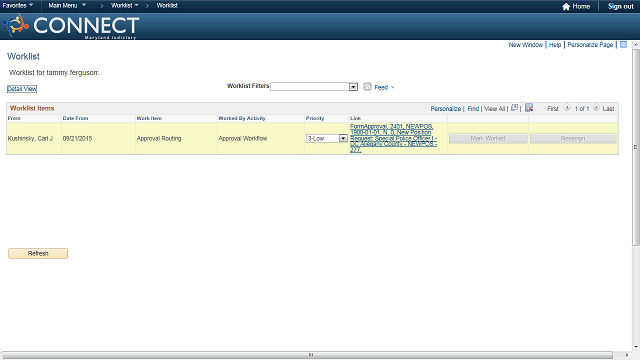Click the page icon beside Personalize Page
Image resolution: width=640 pixels, height=360 pixels.
coord(623,44)
